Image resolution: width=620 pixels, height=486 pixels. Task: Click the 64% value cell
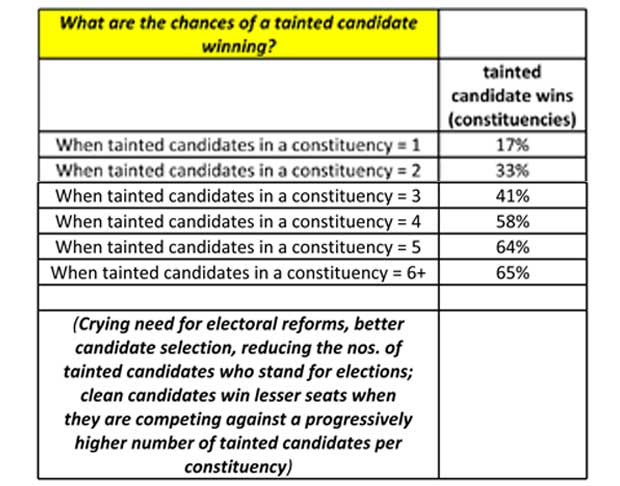512,247
